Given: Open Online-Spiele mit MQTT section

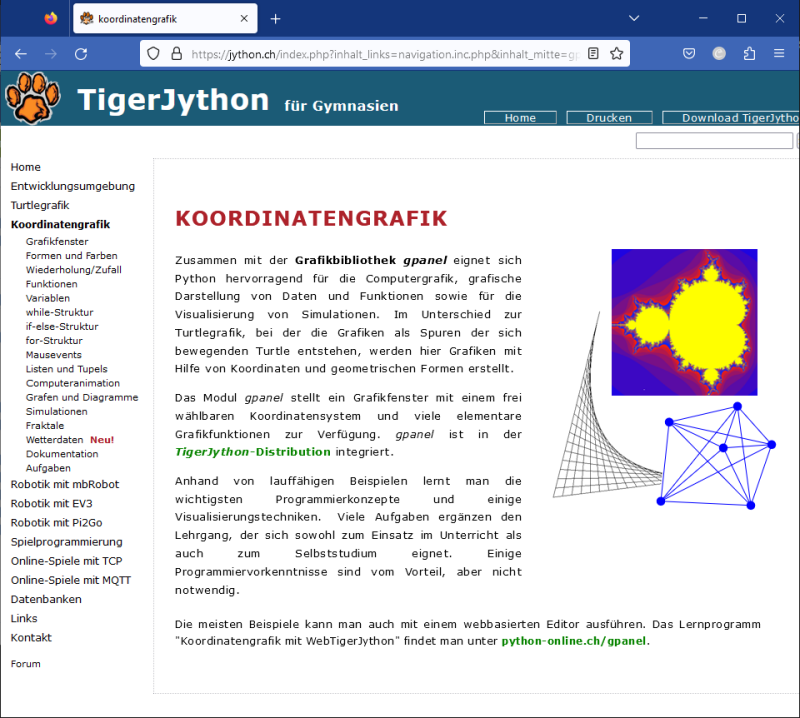Looking at the screenshot, I should coord(71,580).
